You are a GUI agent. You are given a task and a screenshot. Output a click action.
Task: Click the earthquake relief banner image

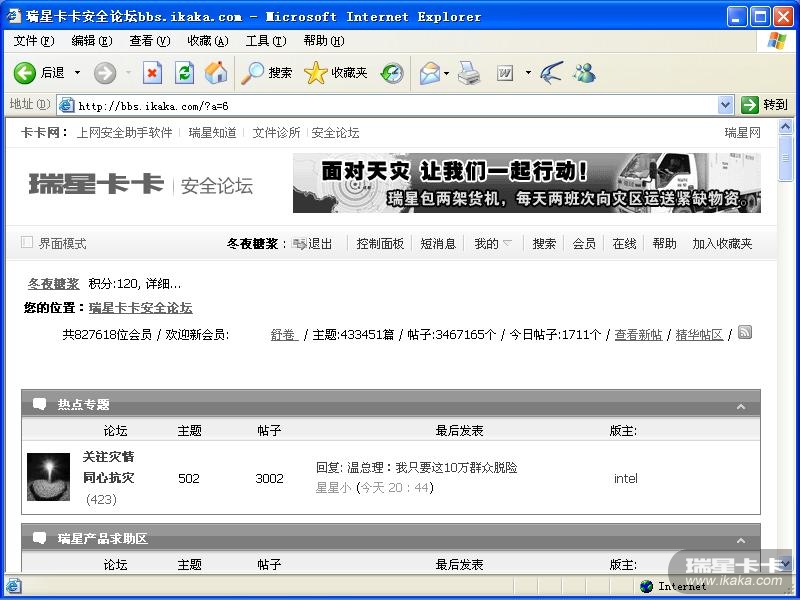pyautogui.click(x=527, y=183)
